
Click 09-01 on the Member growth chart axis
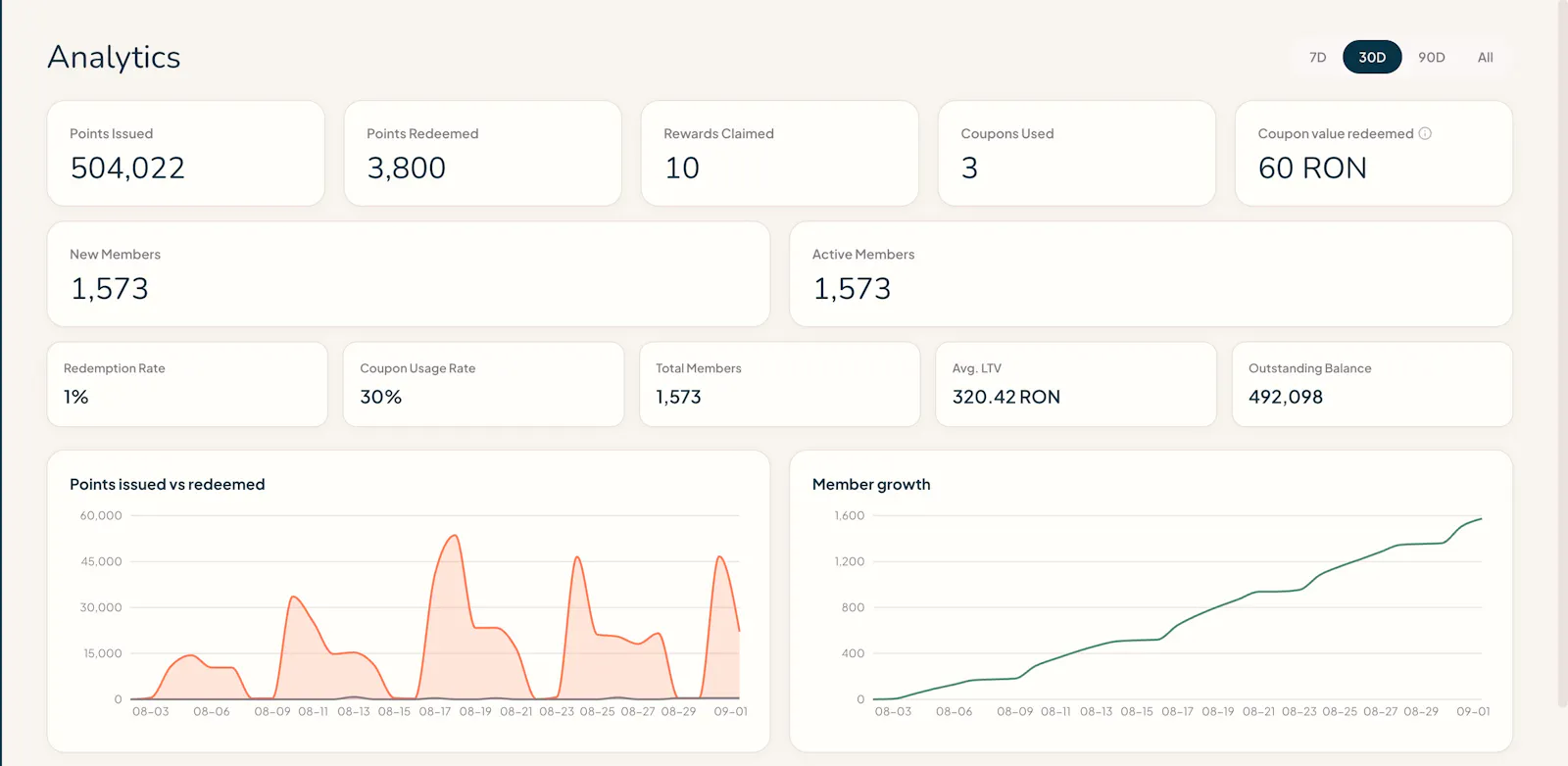tap(1473, 711)
